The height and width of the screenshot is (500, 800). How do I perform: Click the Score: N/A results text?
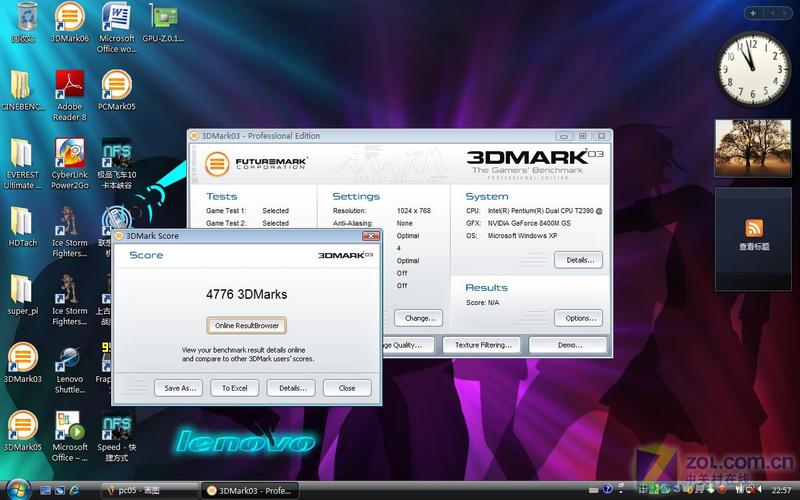[483, 303]
